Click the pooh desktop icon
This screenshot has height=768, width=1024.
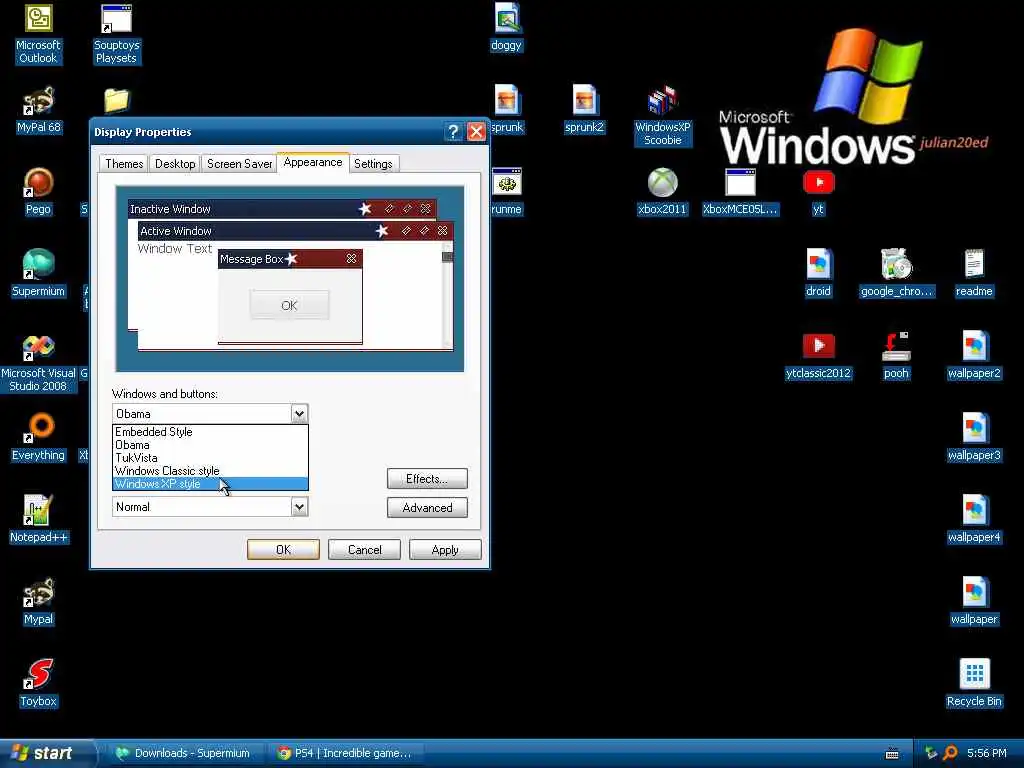tap(896, 356)
